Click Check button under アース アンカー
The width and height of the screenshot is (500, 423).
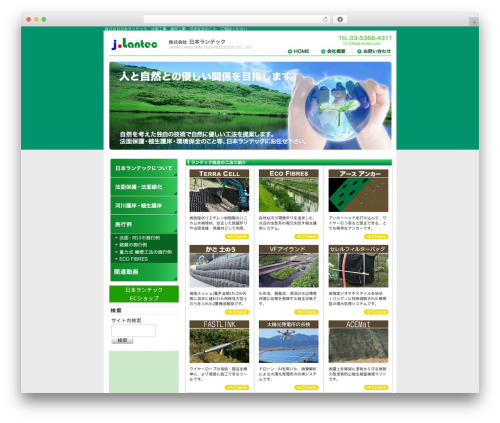[x=376, y=236]
